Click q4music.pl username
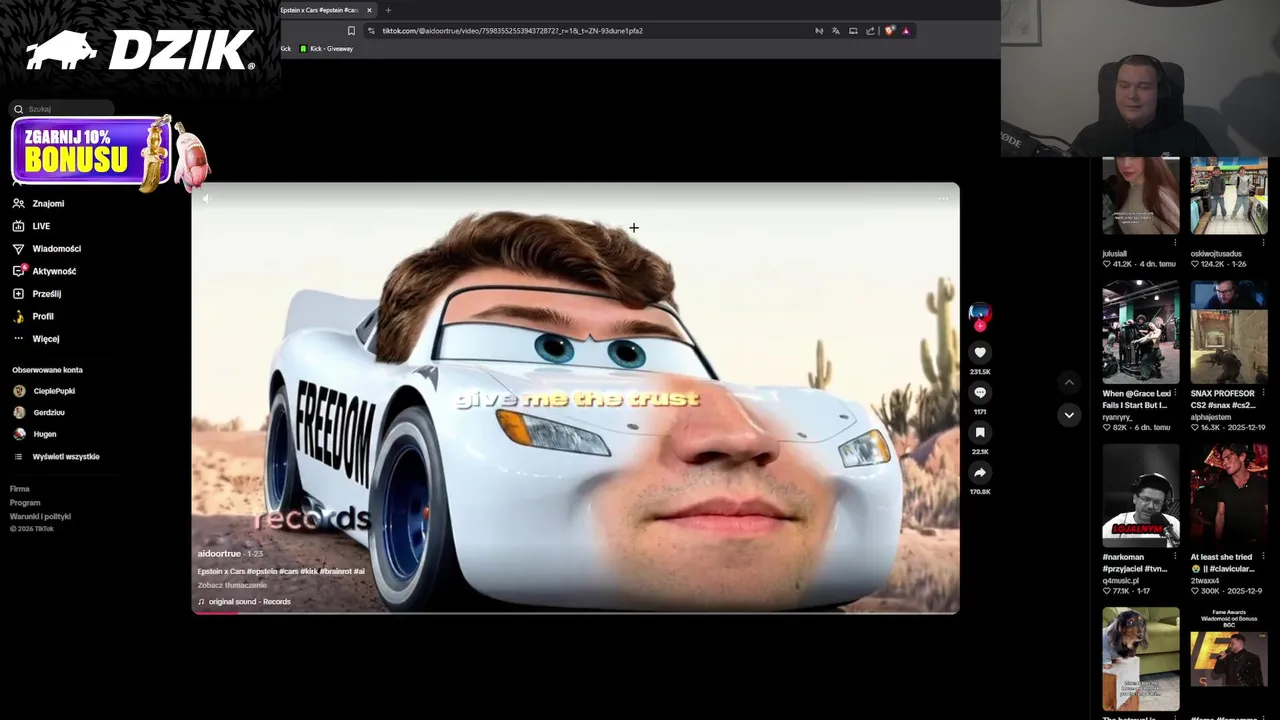1280x720 pixels. pyautogui.click(x=1120, y=580)
